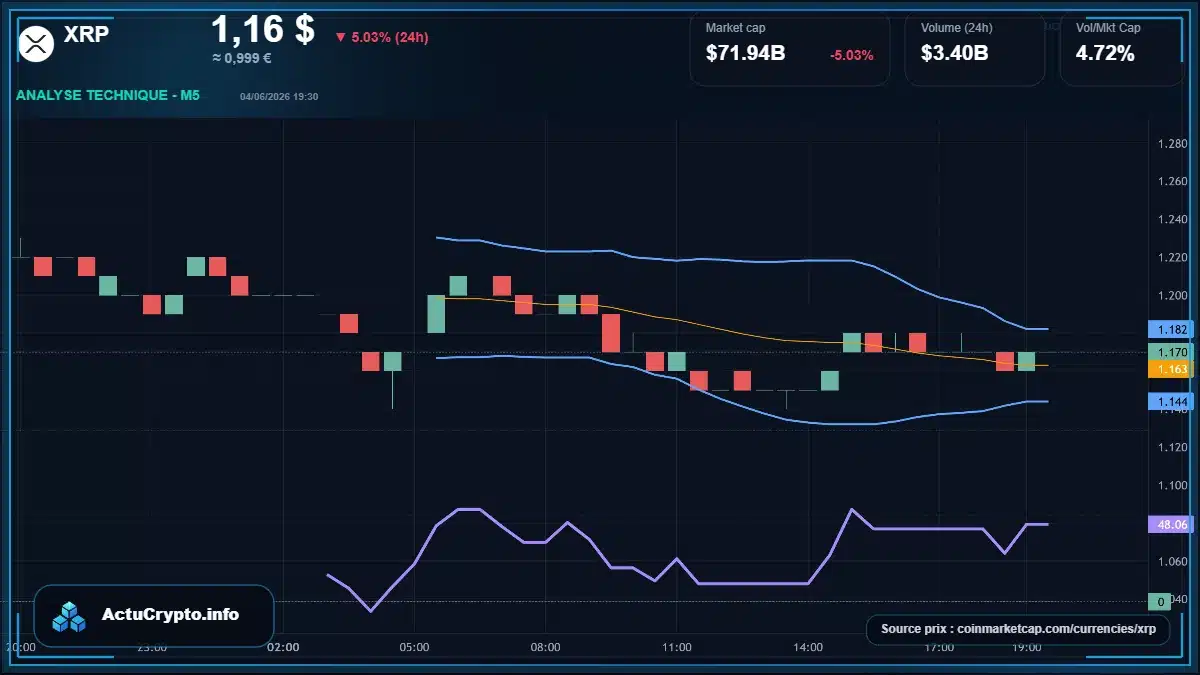Click the orange 1.163 moving average tag
Screen dimensions: 1200x675
[1170, 369]
